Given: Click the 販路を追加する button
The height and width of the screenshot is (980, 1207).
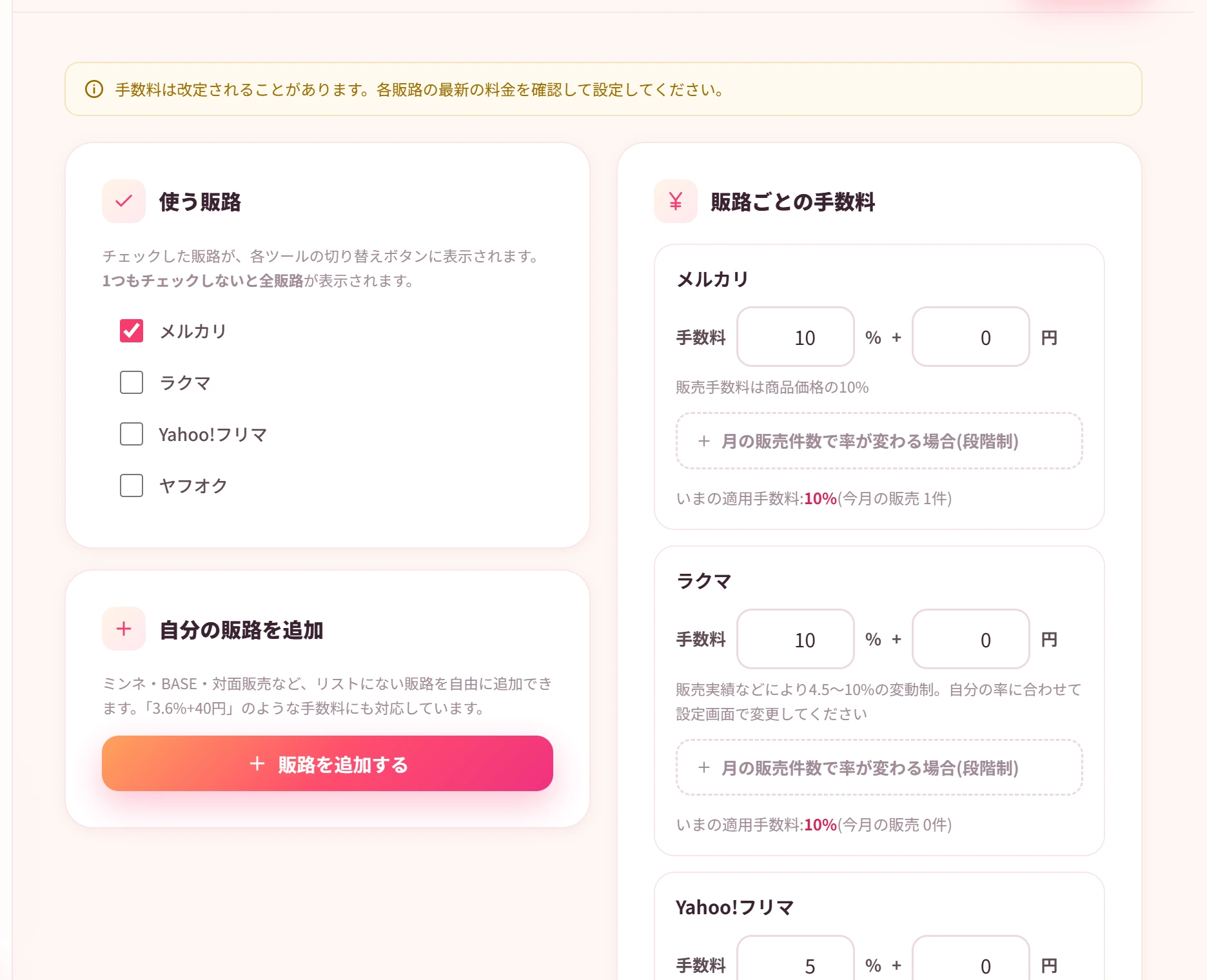Looking at the screenshot, I should tap(328, 763).
